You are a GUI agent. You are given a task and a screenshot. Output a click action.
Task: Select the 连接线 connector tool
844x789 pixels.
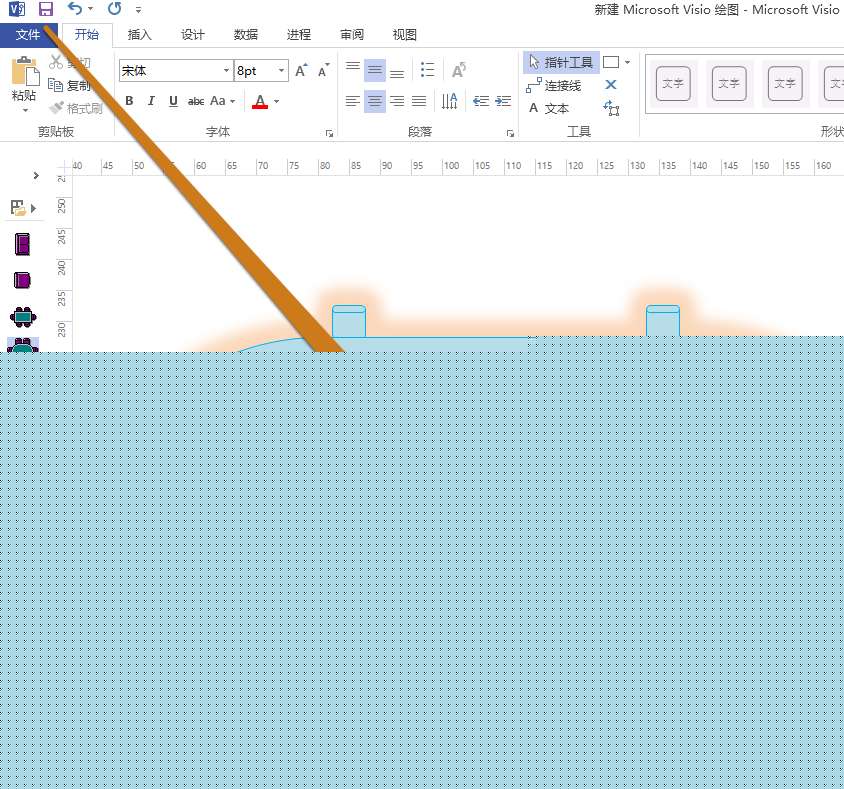point(554,85)
